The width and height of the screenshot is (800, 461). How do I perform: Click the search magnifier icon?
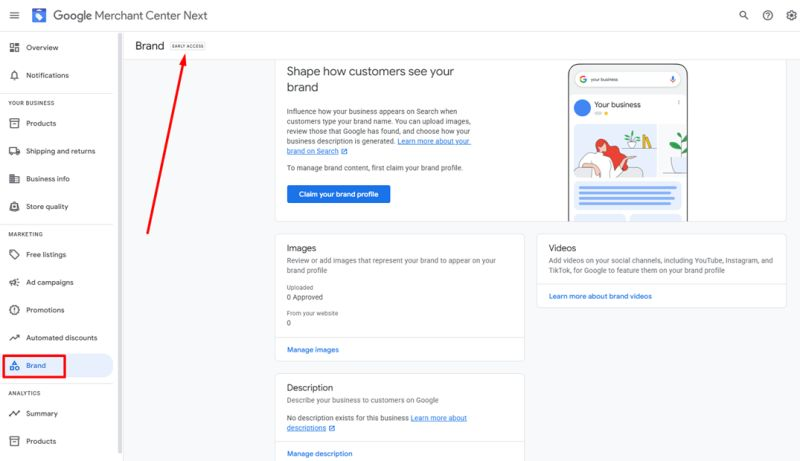click(x=743, y=15)
